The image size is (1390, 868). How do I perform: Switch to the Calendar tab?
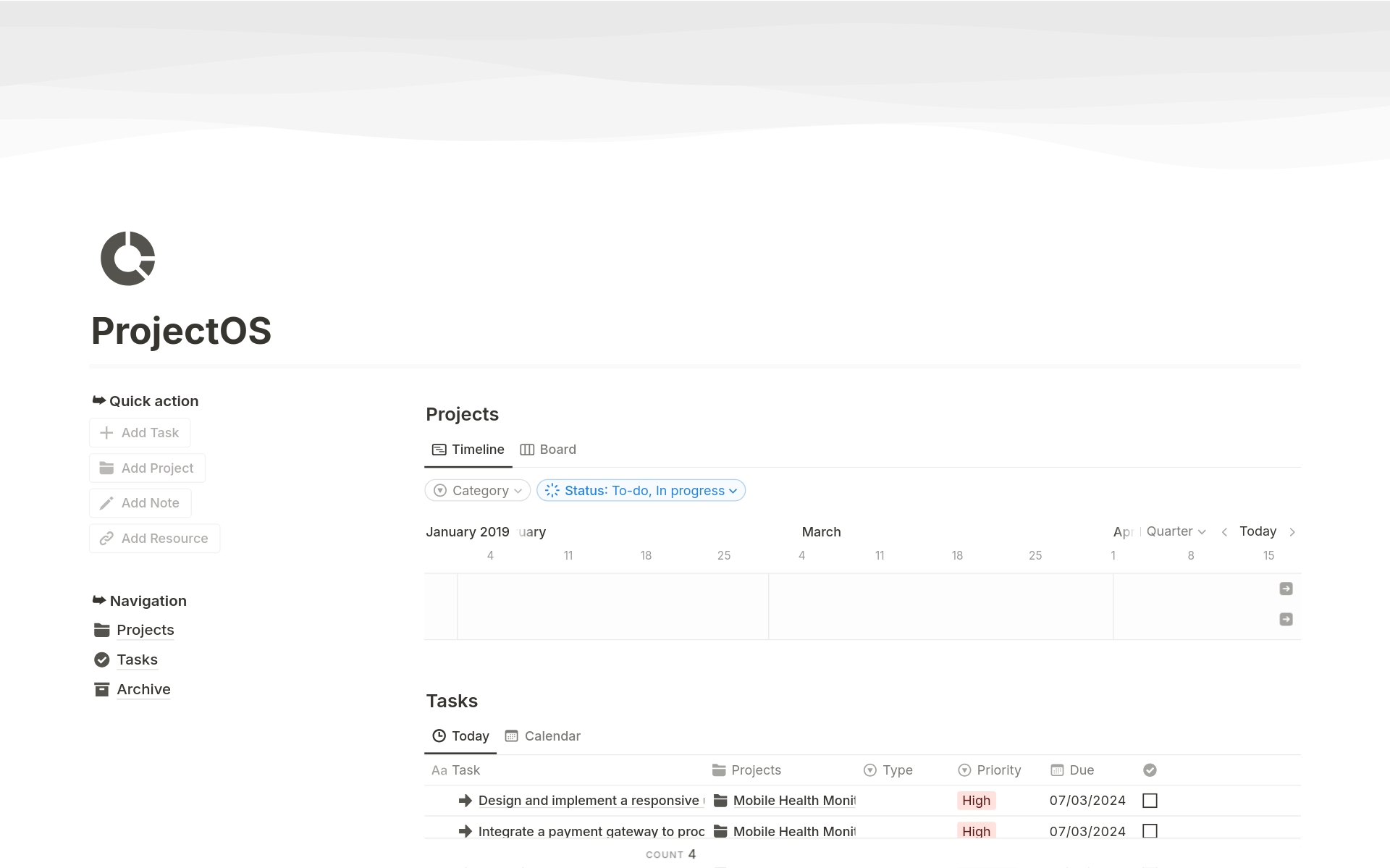tap(552, 736)
